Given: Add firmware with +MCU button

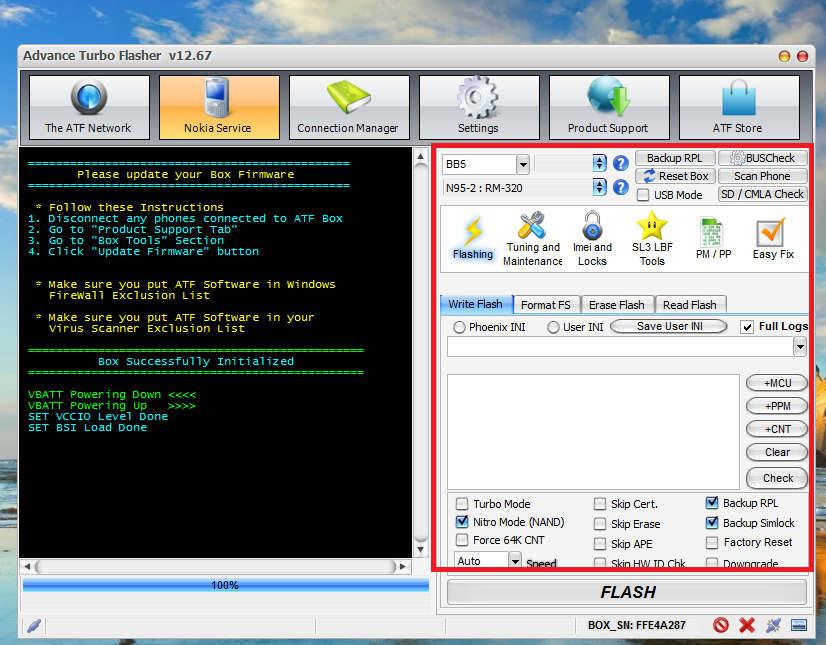Looking at the screenshot, I should coord(778,383).
